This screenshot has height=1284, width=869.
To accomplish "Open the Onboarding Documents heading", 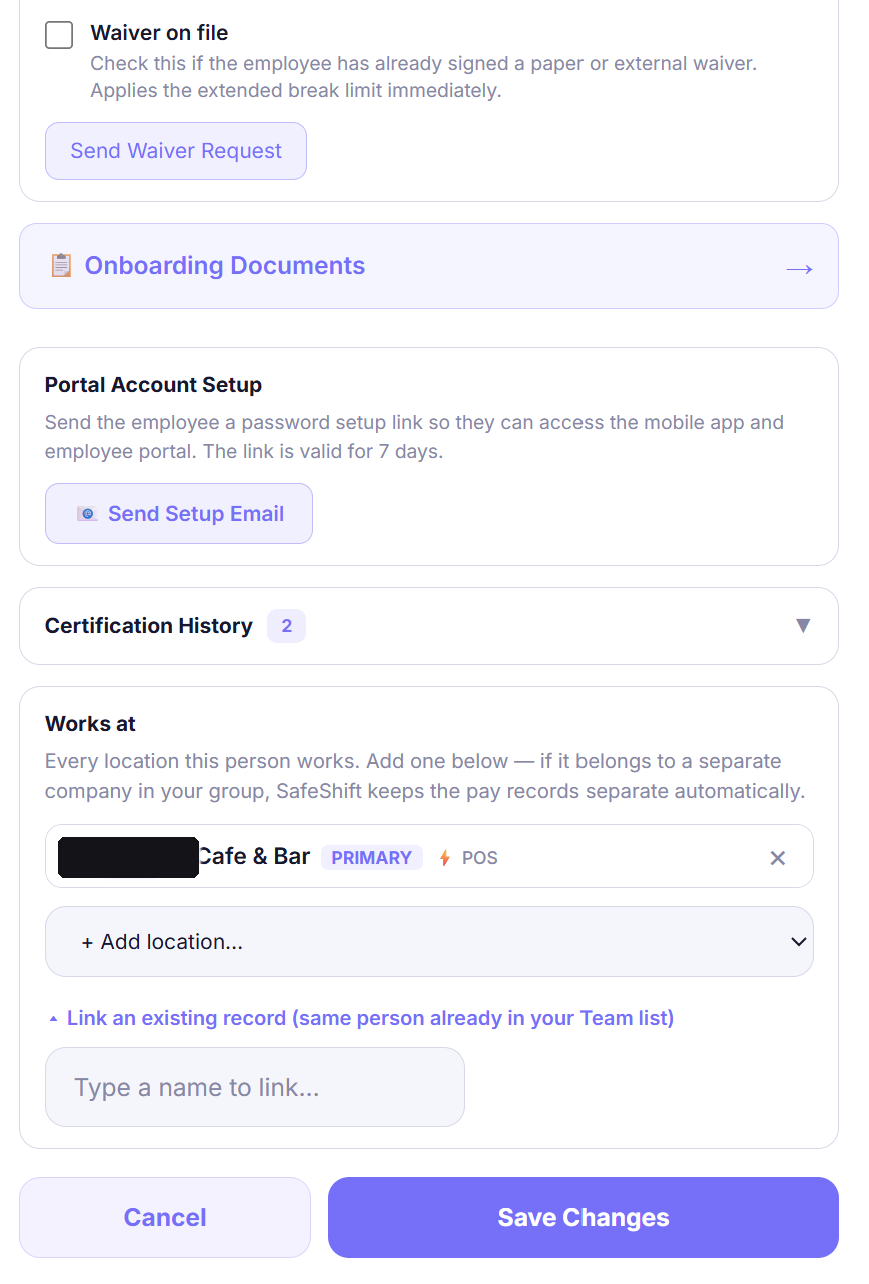I will click(225, 266).
